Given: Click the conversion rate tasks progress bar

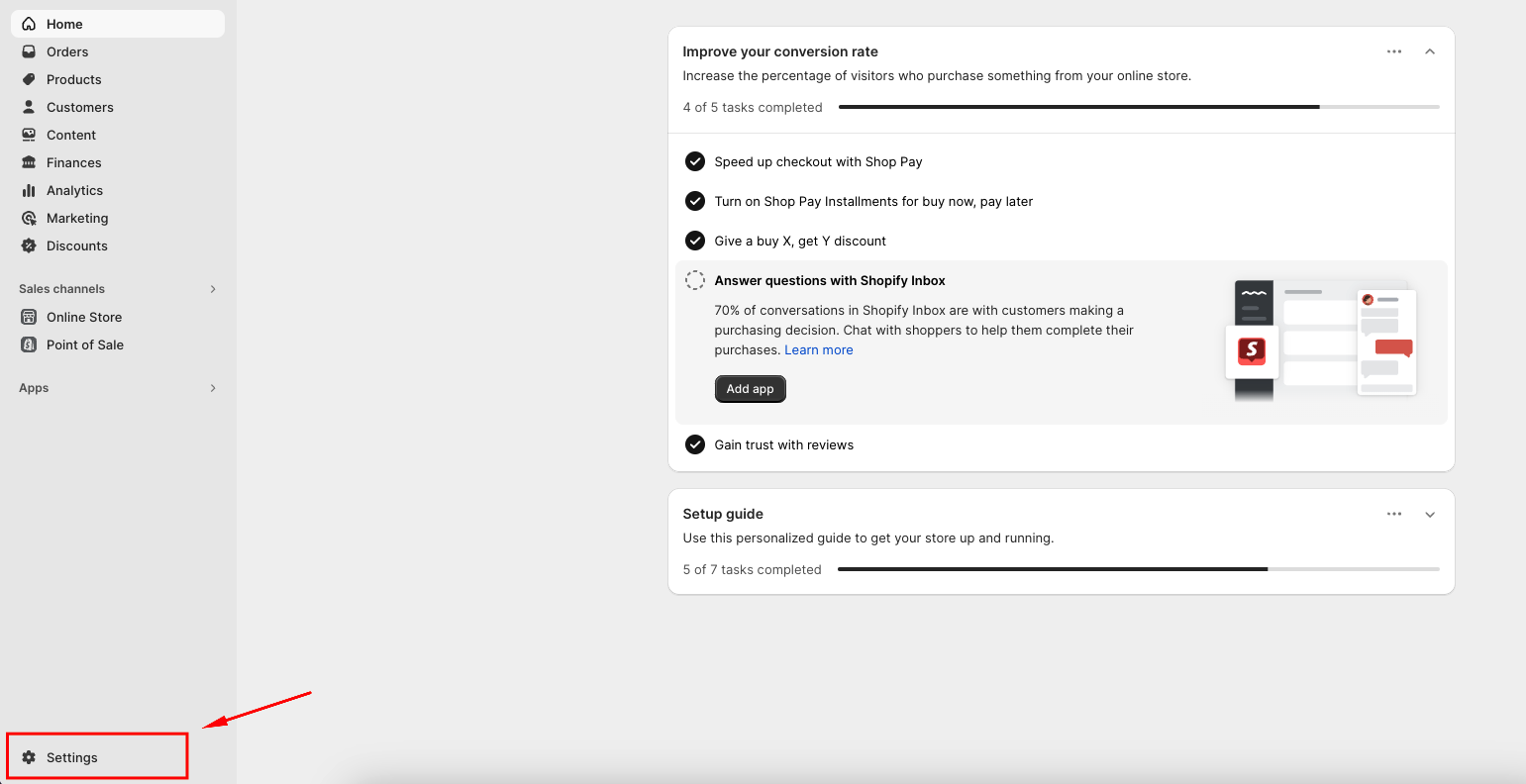Looking at the screenshot, I should (x=1139, y=107).
